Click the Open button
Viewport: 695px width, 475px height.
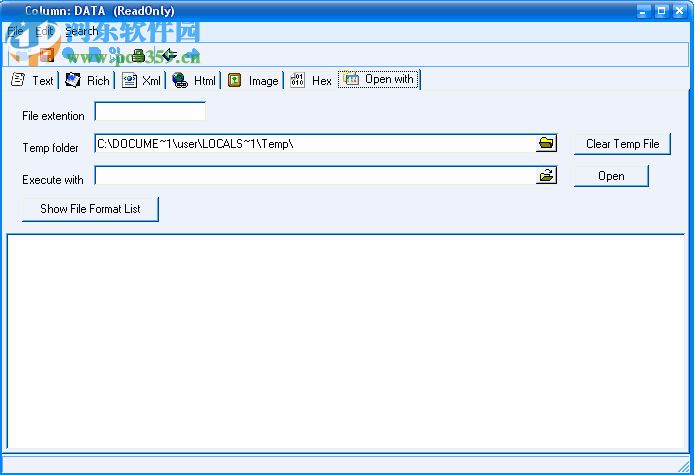(x=611, y=176)
